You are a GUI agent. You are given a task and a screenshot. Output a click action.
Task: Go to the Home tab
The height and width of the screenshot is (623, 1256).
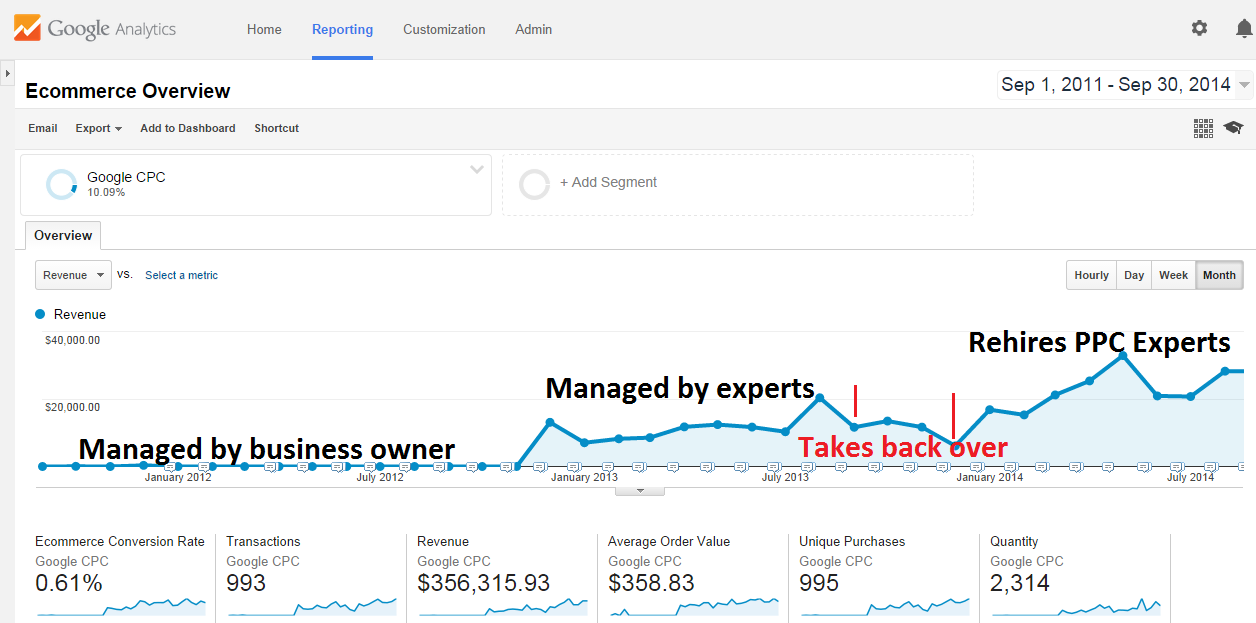264,29
